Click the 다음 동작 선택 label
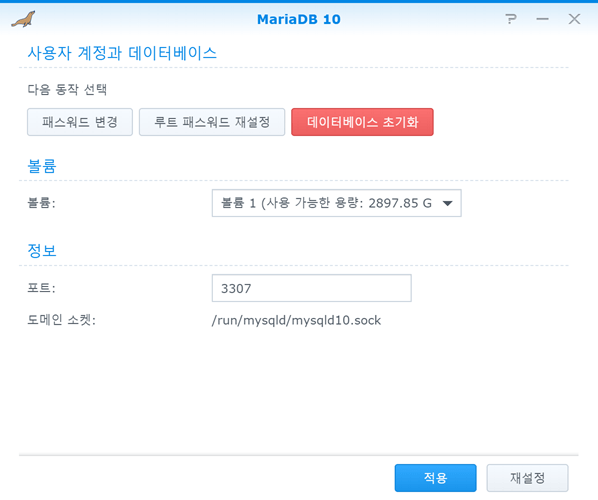The width and height of the screenshot is (598, 500). pos(67,89)
